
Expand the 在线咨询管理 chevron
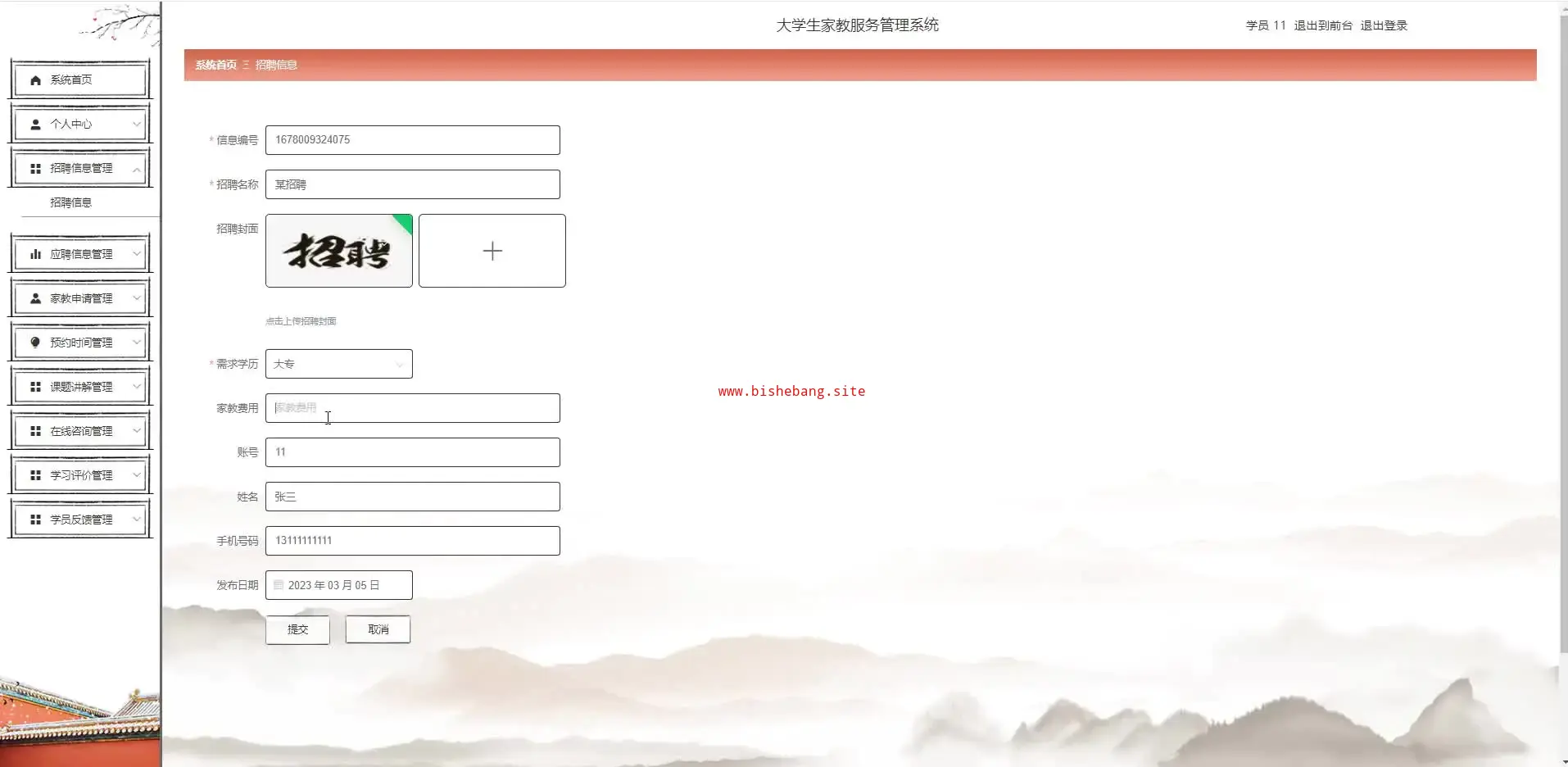137,432
